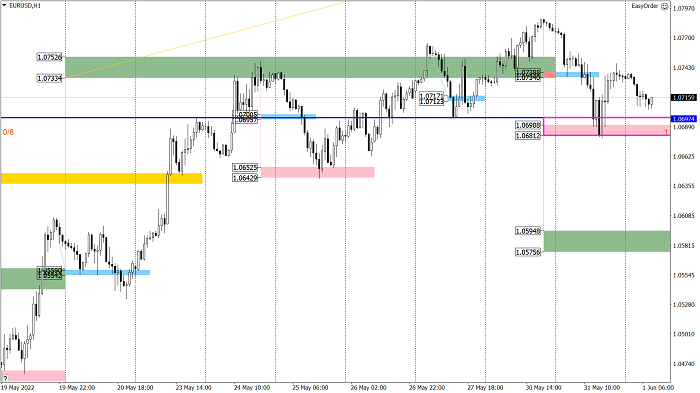700x393 pixels.
Task: Click the current price tag 1.07159
Action: (x=684, y=97)
